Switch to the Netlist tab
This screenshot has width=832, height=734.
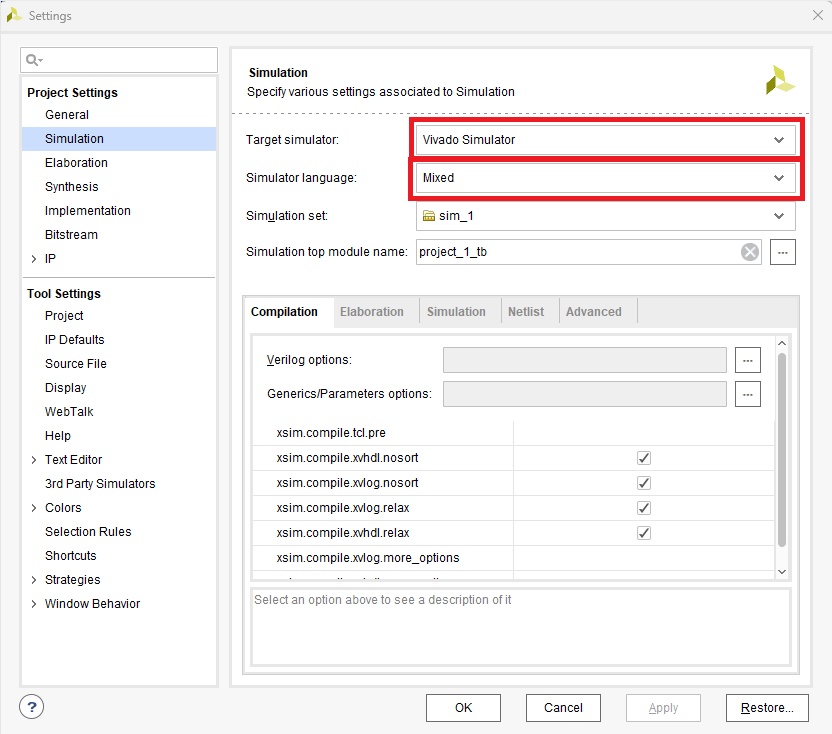[x=526, y=312]
